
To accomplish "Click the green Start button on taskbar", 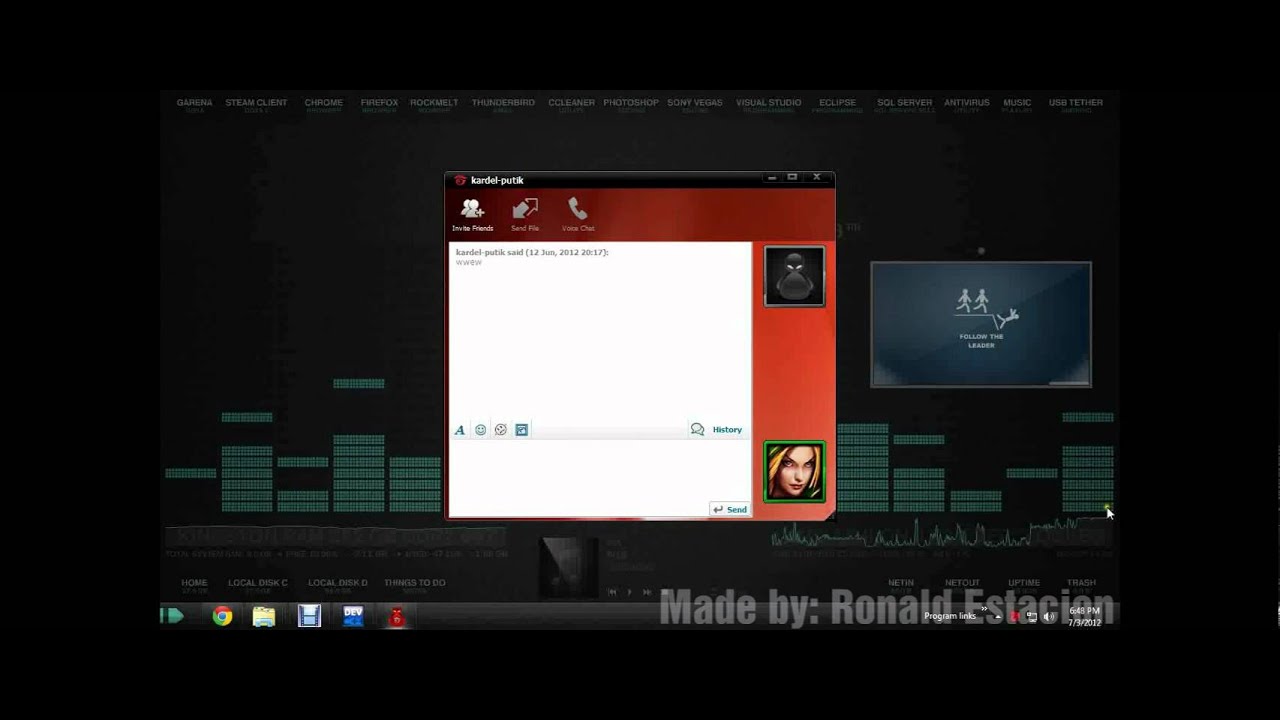I will [173, 616].
